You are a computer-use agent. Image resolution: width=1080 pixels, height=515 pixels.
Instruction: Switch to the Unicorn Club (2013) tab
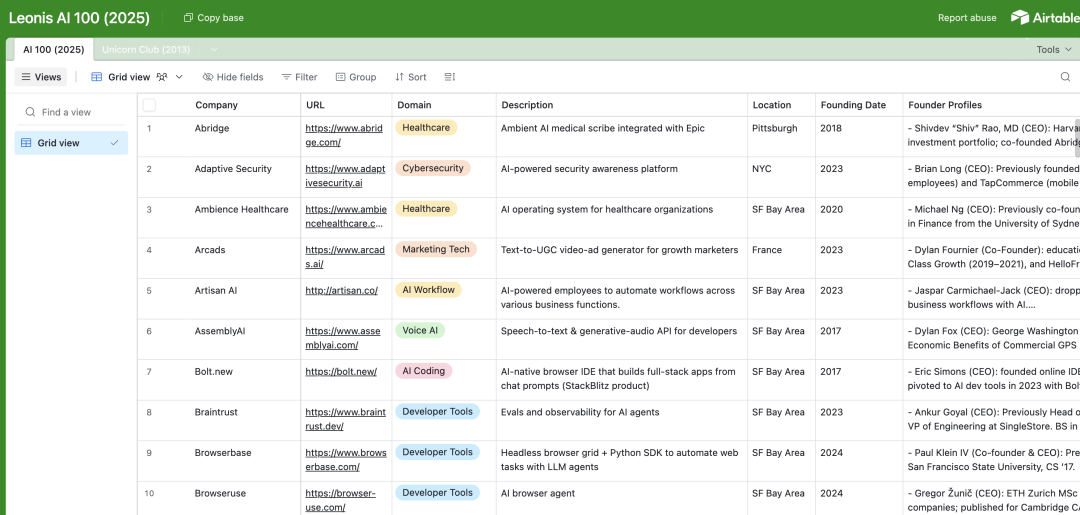tap(146, 50)
